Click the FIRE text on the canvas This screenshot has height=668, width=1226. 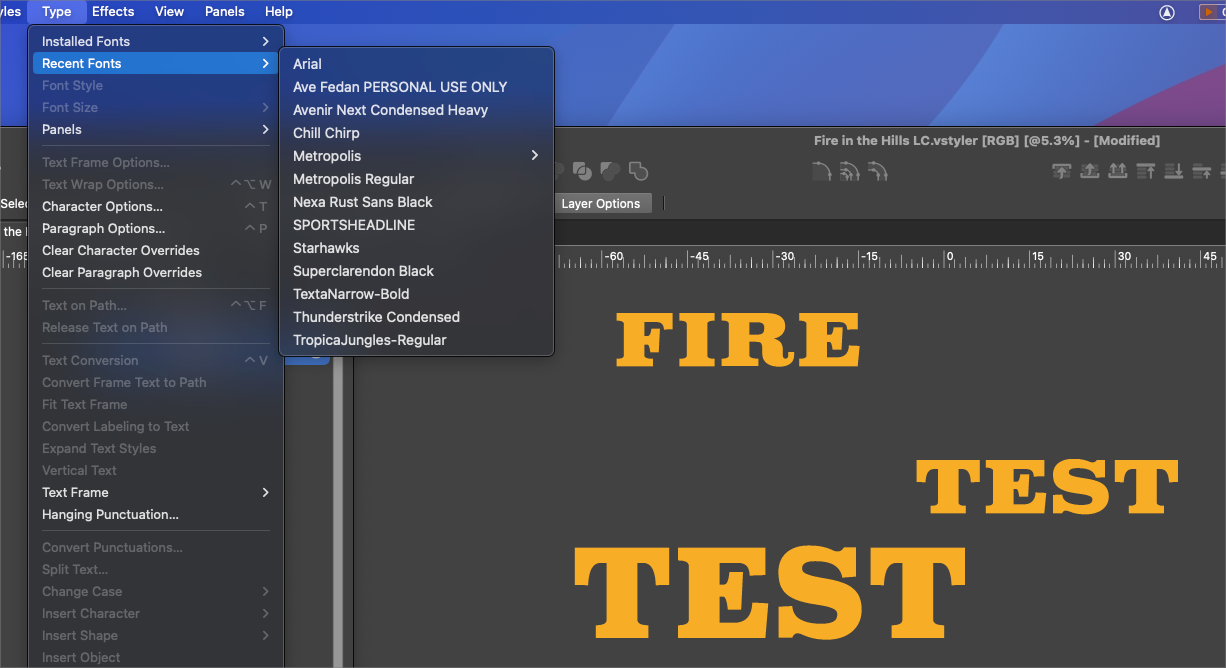click(x=738, y=340)
